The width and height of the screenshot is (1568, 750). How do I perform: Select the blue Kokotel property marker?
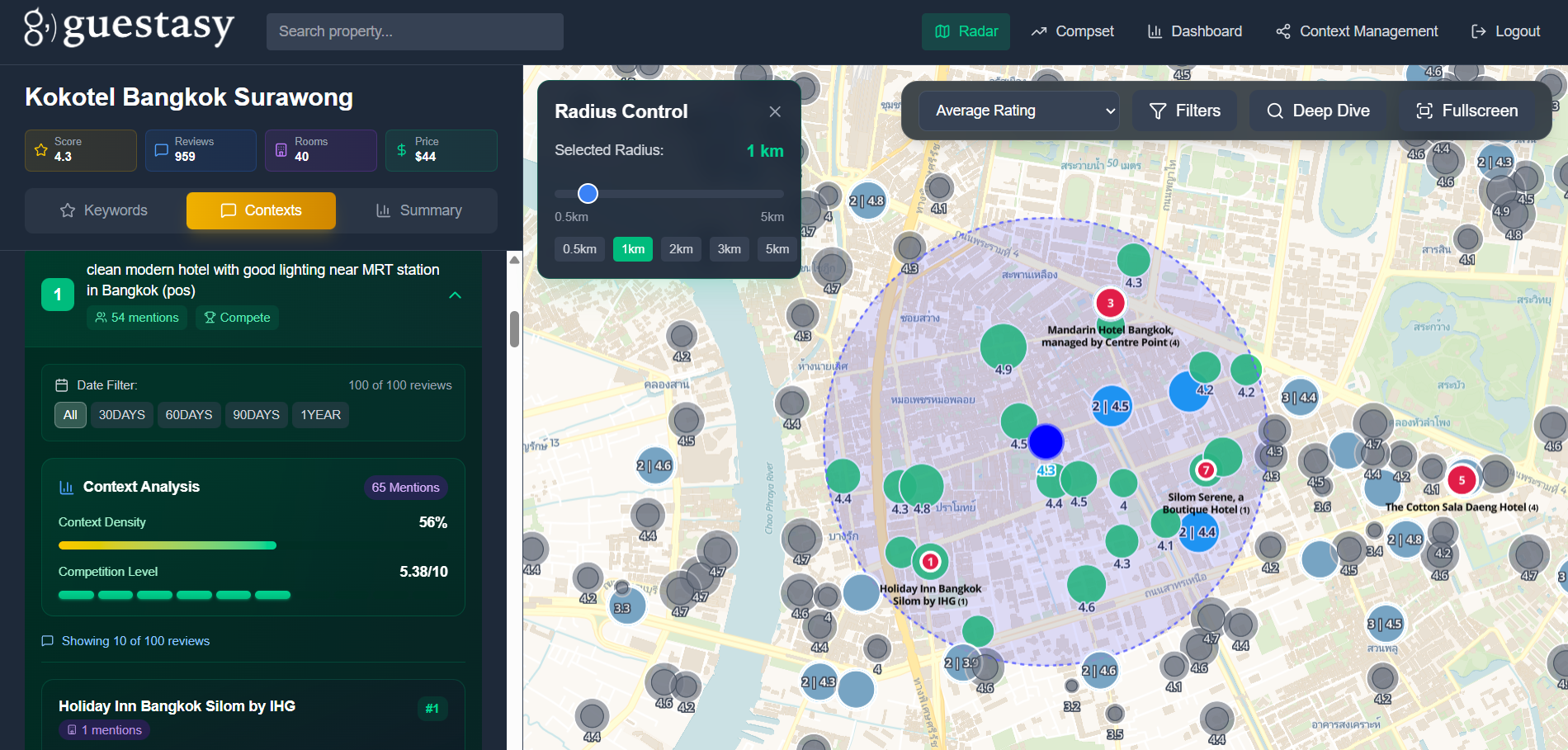coord(1046,441)
